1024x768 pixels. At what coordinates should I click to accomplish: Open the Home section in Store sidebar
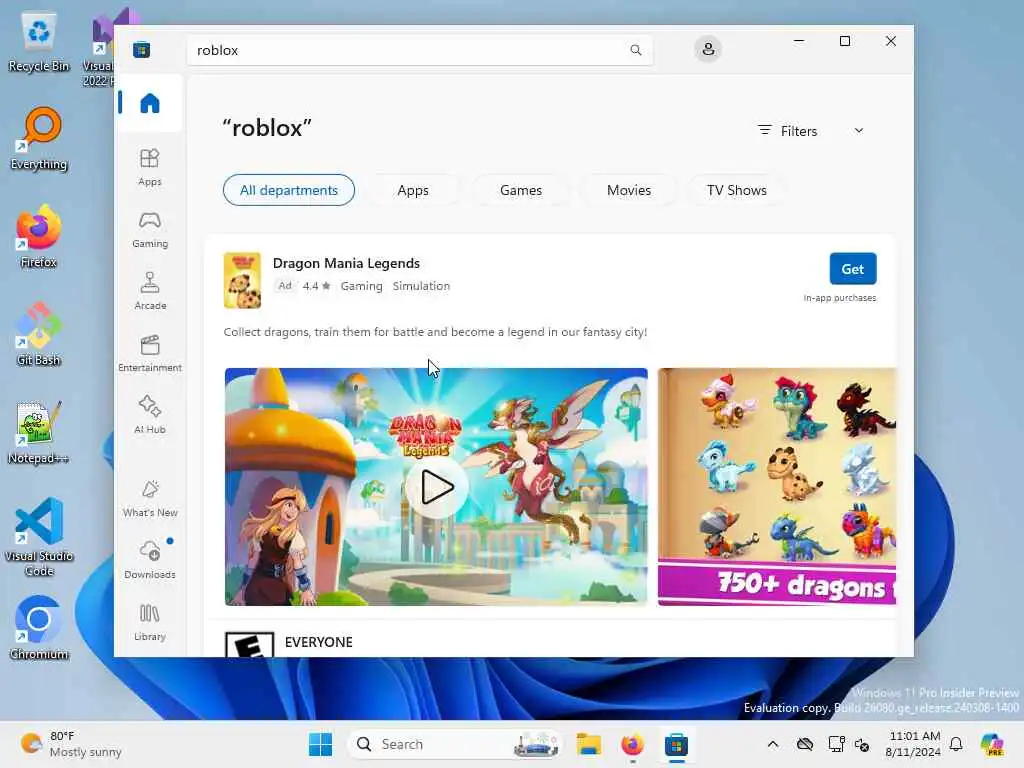pos(150,103)
